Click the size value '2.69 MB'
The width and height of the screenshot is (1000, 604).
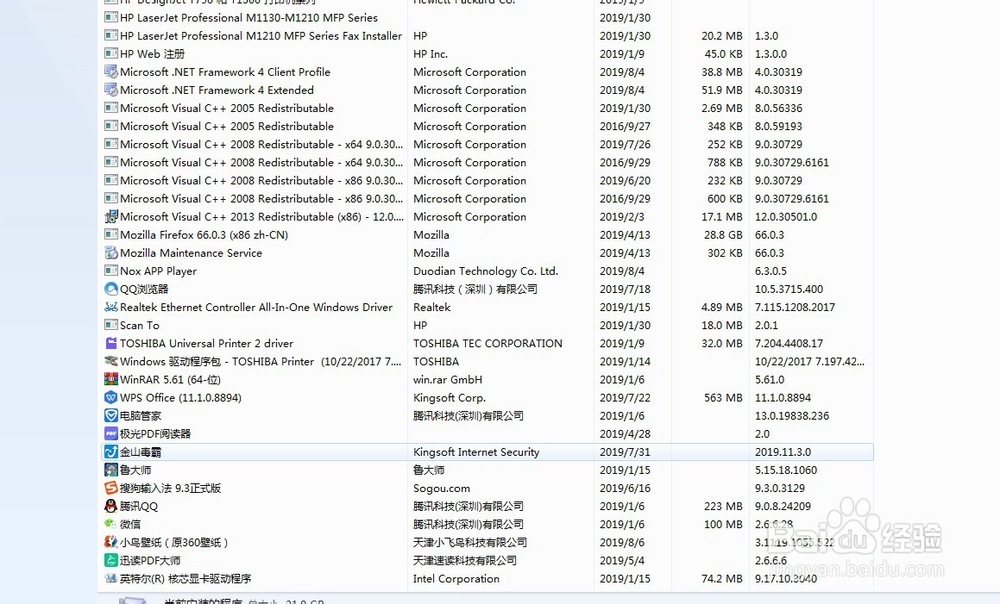722,108
